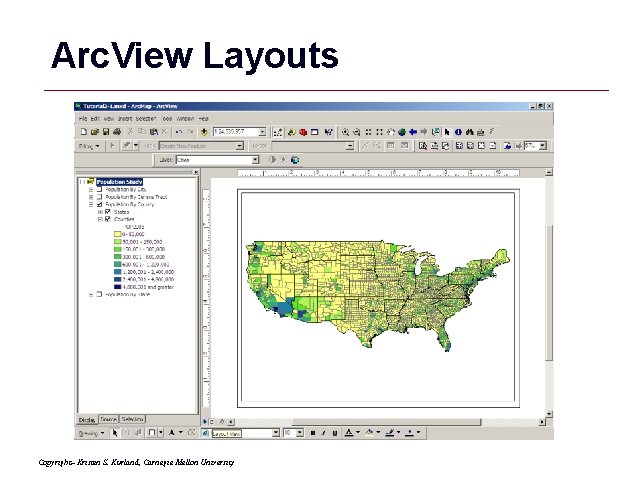
Task: Open the Effects Layer dropdown
Action: (x=256, y=160)
